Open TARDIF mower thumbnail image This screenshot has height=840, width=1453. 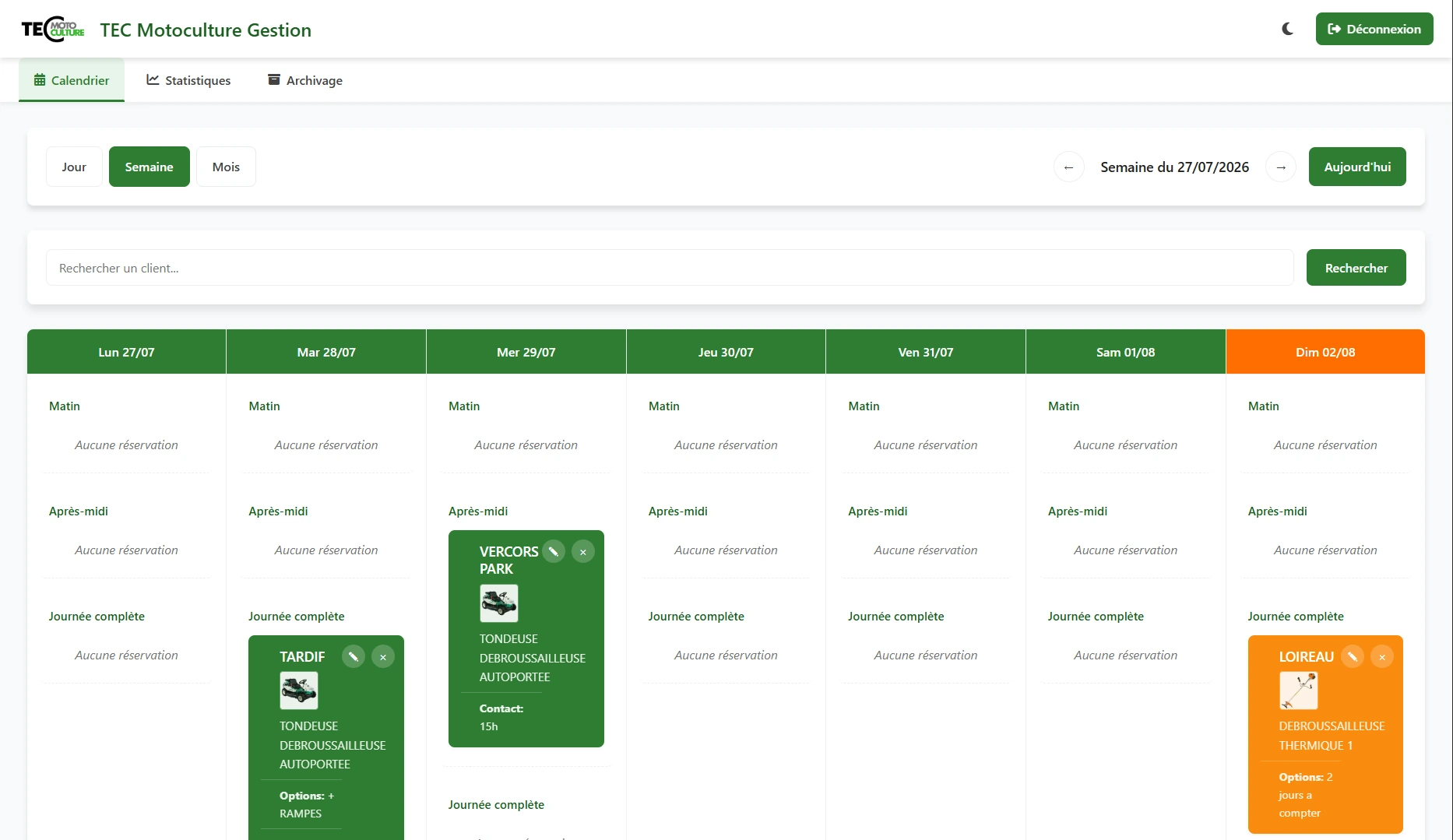tap(299, 691)
